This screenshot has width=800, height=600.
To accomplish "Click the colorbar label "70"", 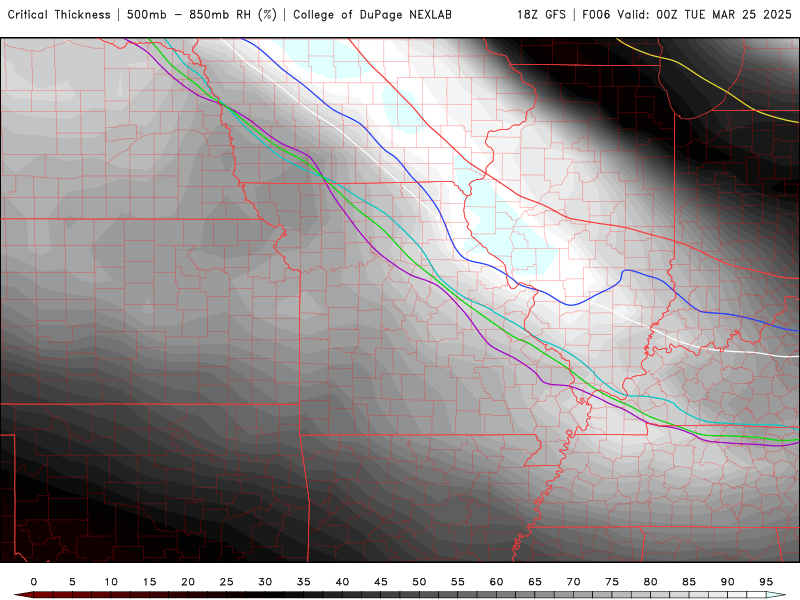I will [x=573, y=582].
